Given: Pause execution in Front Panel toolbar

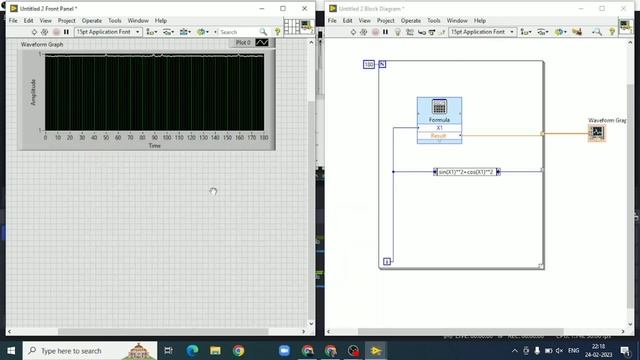Looking at the screenshot, I should click(66, 32).
